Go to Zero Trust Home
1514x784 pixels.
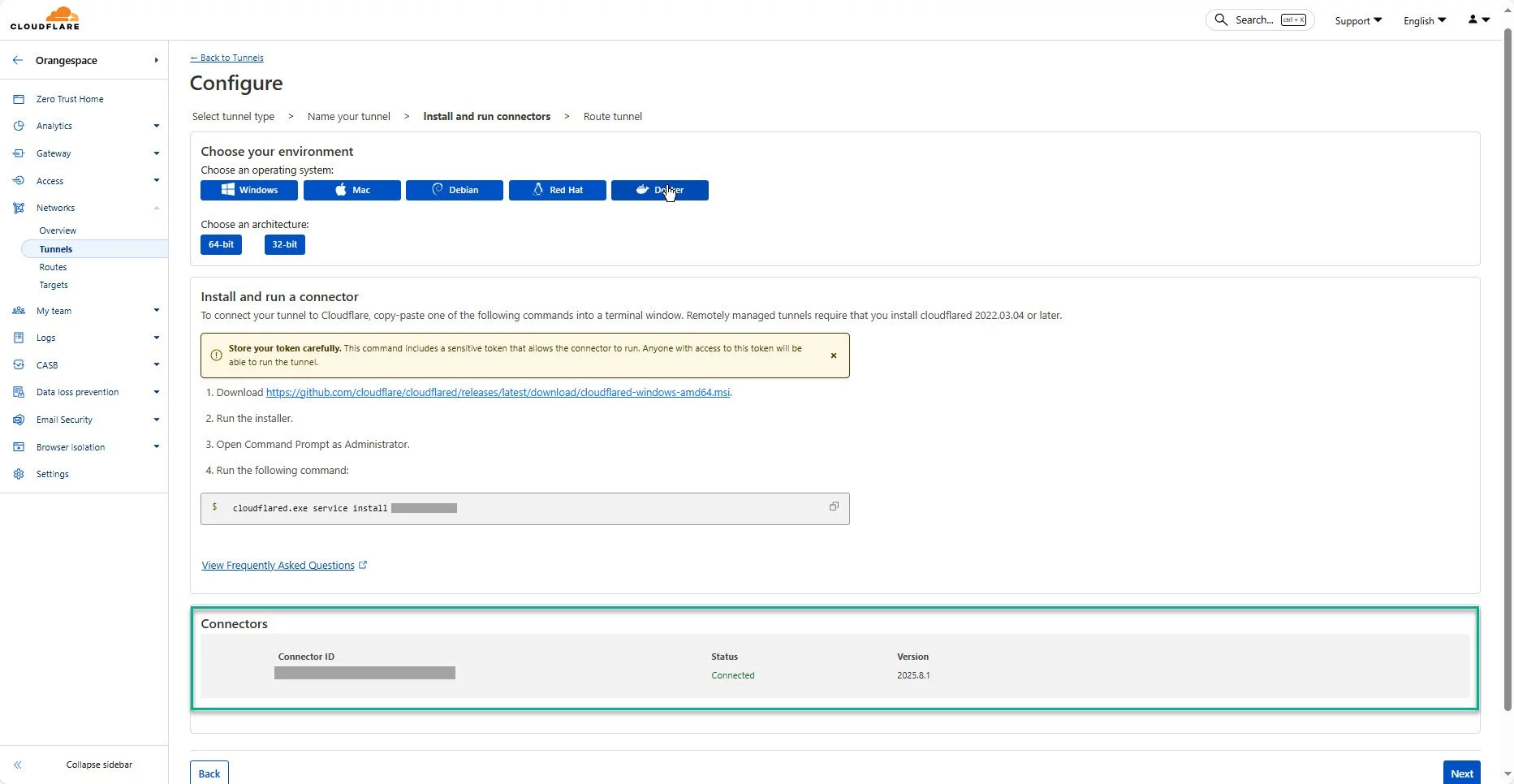point(70,99)
